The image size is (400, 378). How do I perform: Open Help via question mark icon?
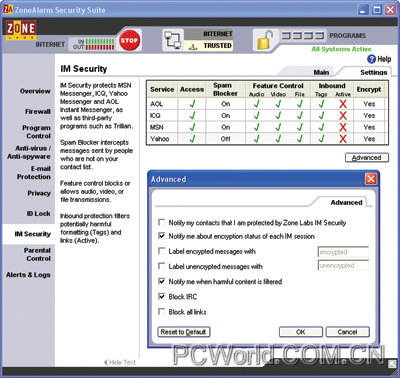[371, 59]
